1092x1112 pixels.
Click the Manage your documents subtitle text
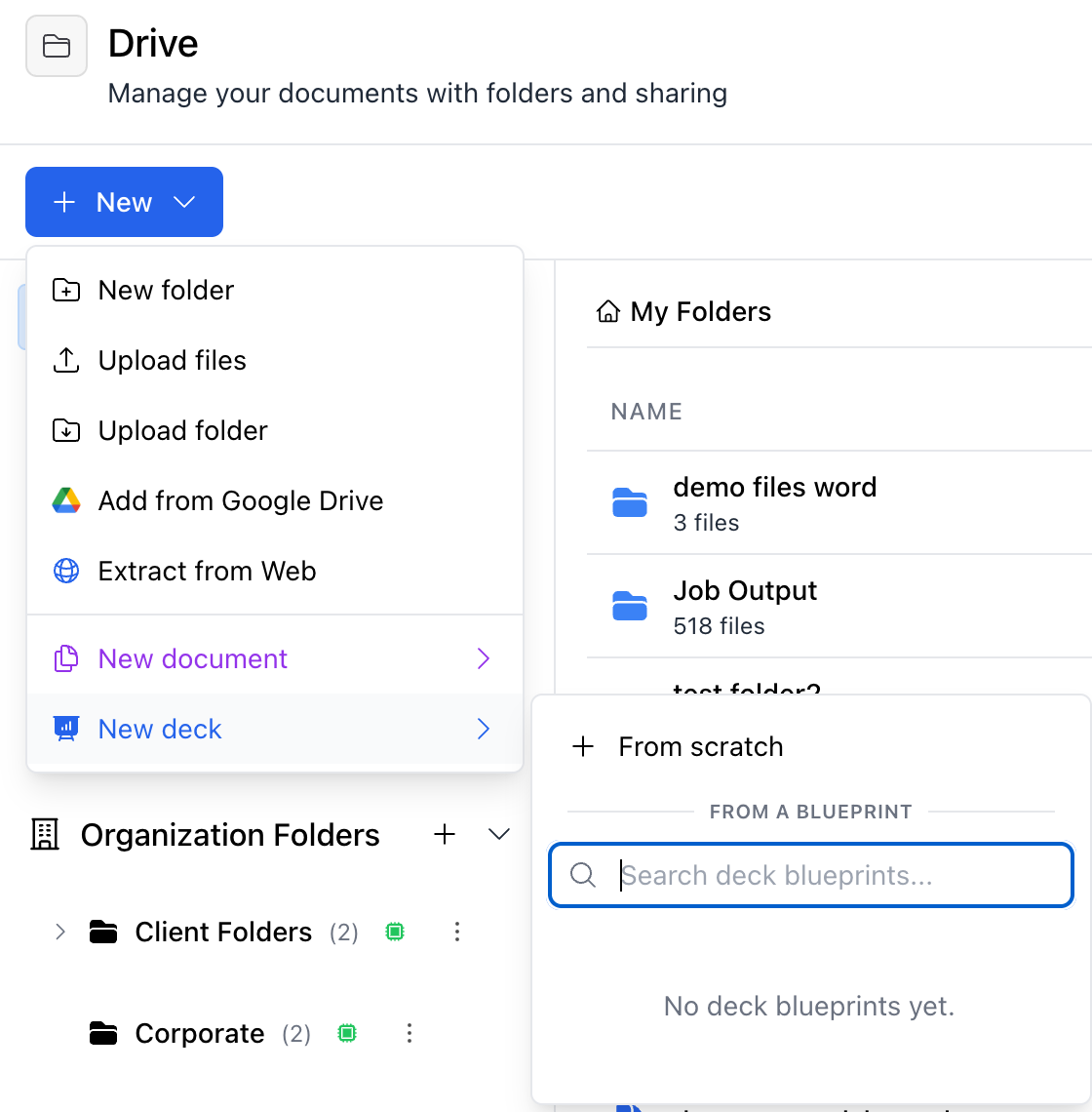click(417, 94)
